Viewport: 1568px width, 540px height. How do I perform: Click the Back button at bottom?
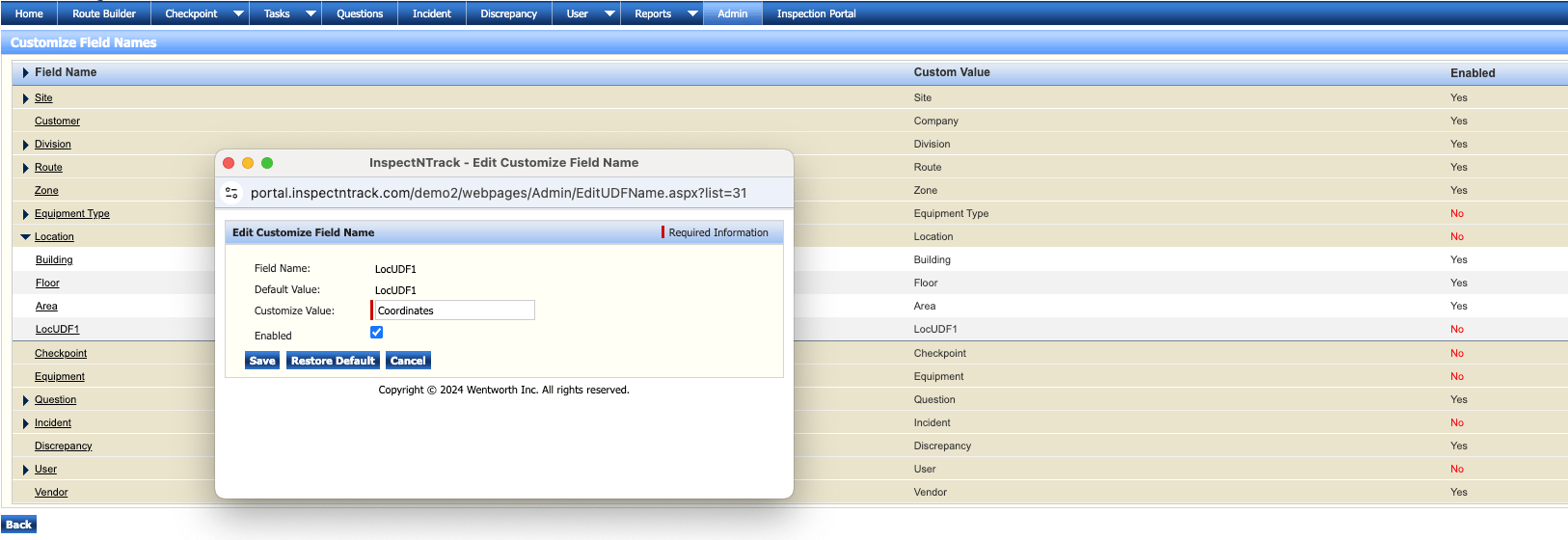coord(19,525)
